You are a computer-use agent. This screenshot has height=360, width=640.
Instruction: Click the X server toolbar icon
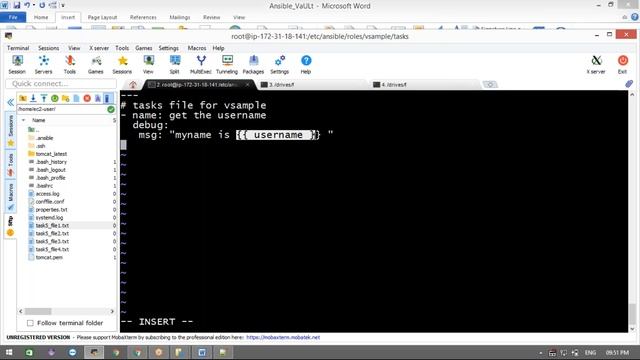click(x=596, y=64)
